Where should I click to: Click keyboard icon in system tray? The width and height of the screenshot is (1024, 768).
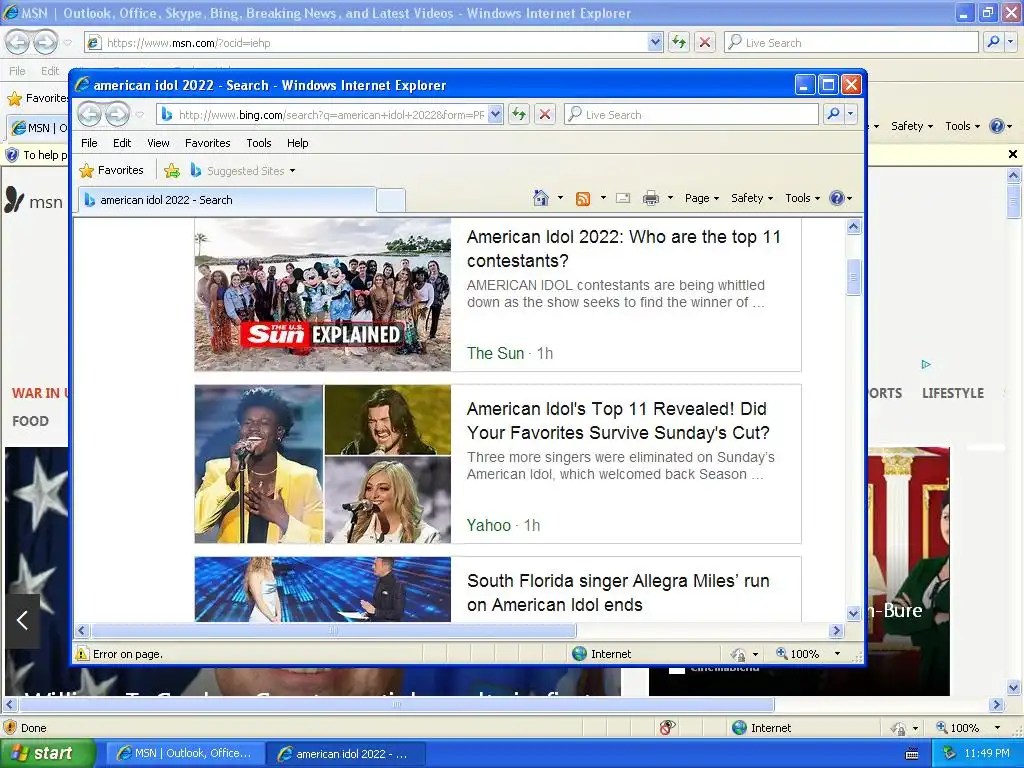click(912, 754)
